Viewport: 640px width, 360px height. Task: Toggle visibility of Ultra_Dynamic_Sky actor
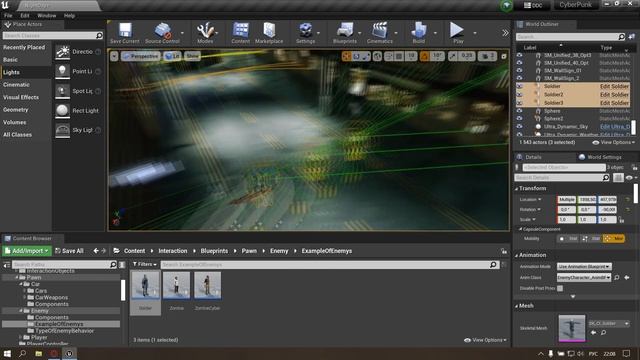[520, 127]
